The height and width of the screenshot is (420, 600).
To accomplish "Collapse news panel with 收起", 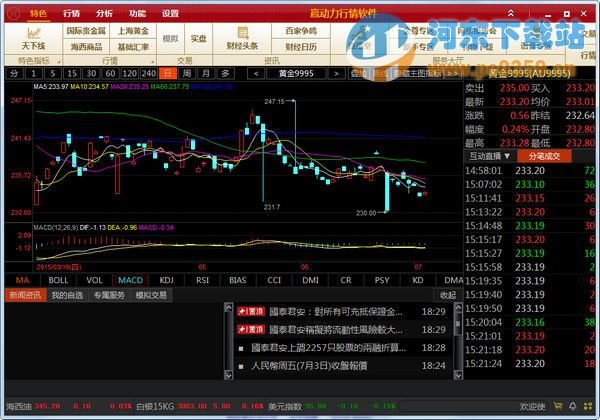I will tap(447, 295).
